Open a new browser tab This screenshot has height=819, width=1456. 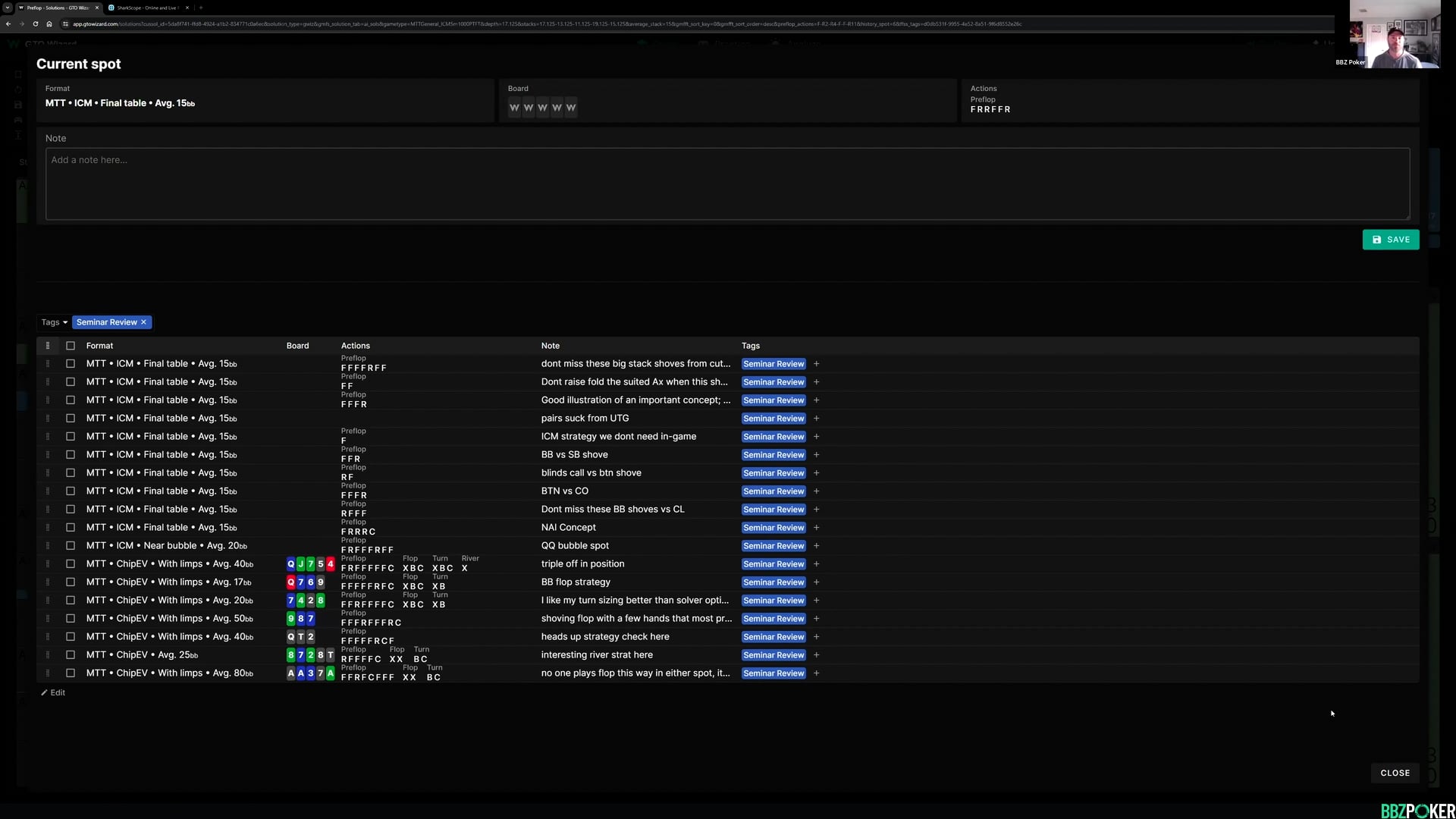pos(201,8)
